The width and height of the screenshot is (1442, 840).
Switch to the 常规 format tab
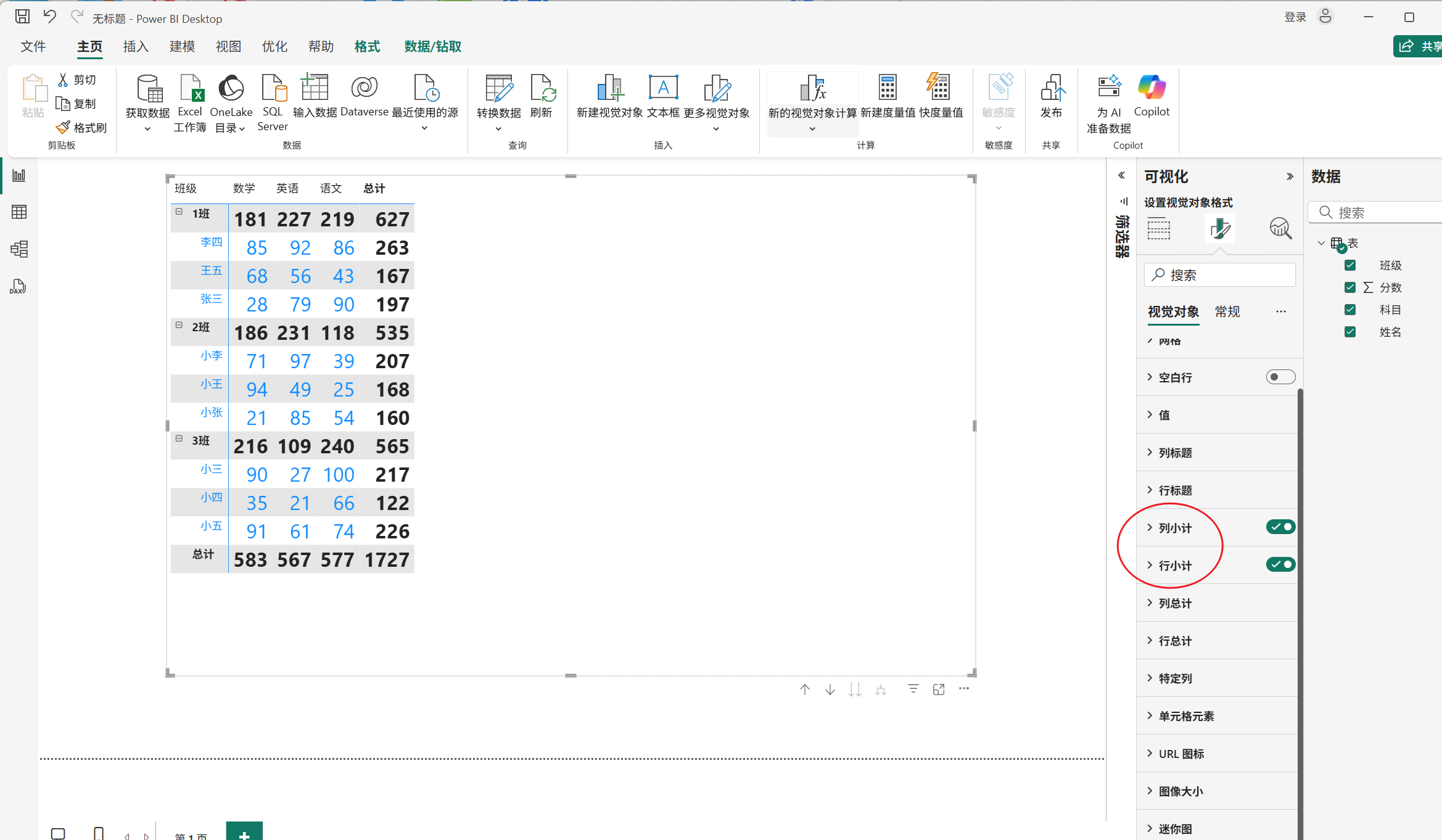pos(1227,312)
